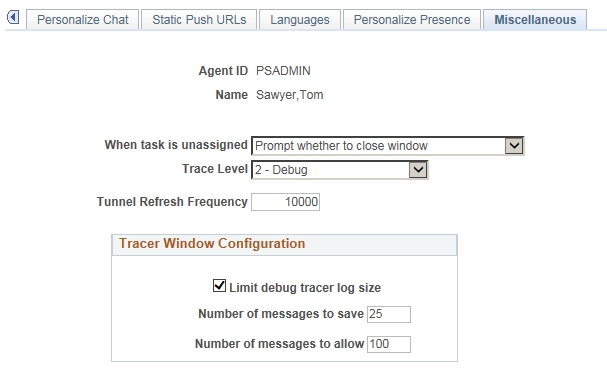The height and width of the screenshot is (370, 607).
Task: Click the Agent ID value PSADMIN
Action: [283, 71]
